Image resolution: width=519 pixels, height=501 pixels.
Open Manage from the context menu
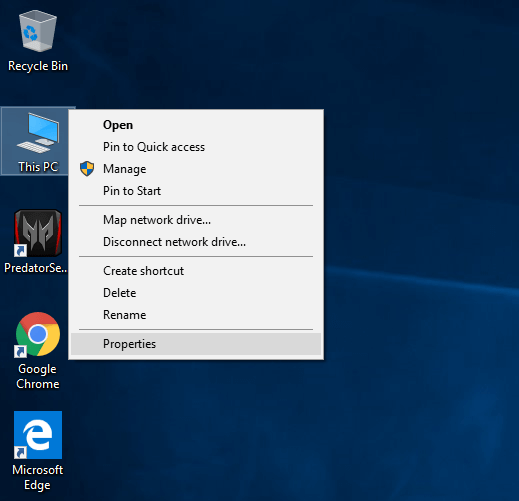point(196,169)
